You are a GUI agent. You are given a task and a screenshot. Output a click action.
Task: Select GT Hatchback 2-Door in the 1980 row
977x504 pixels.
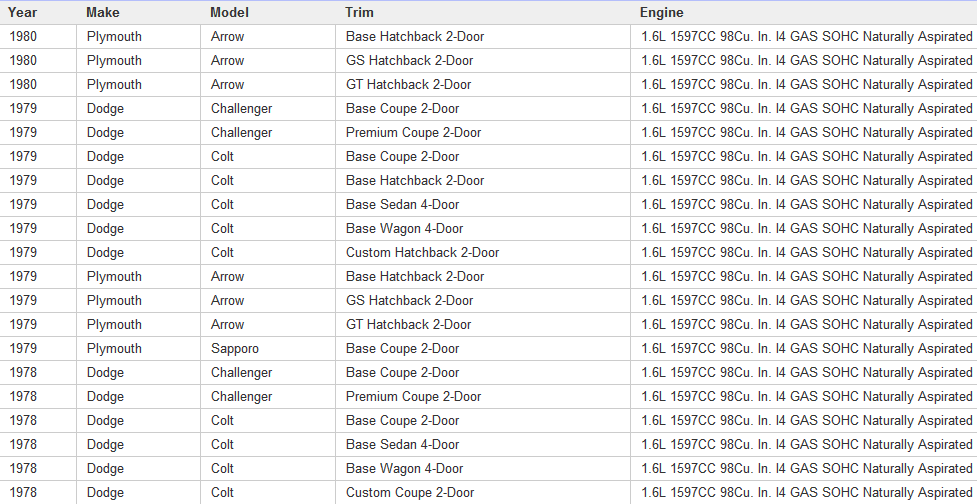point(408,84)
